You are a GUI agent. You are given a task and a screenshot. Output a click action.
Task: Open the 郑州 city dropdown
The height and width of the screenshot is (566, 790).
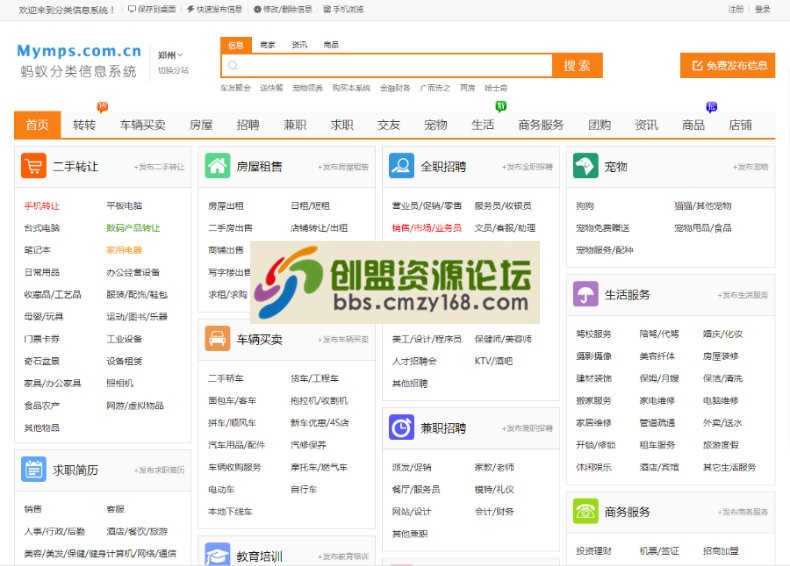coord(170,55)
